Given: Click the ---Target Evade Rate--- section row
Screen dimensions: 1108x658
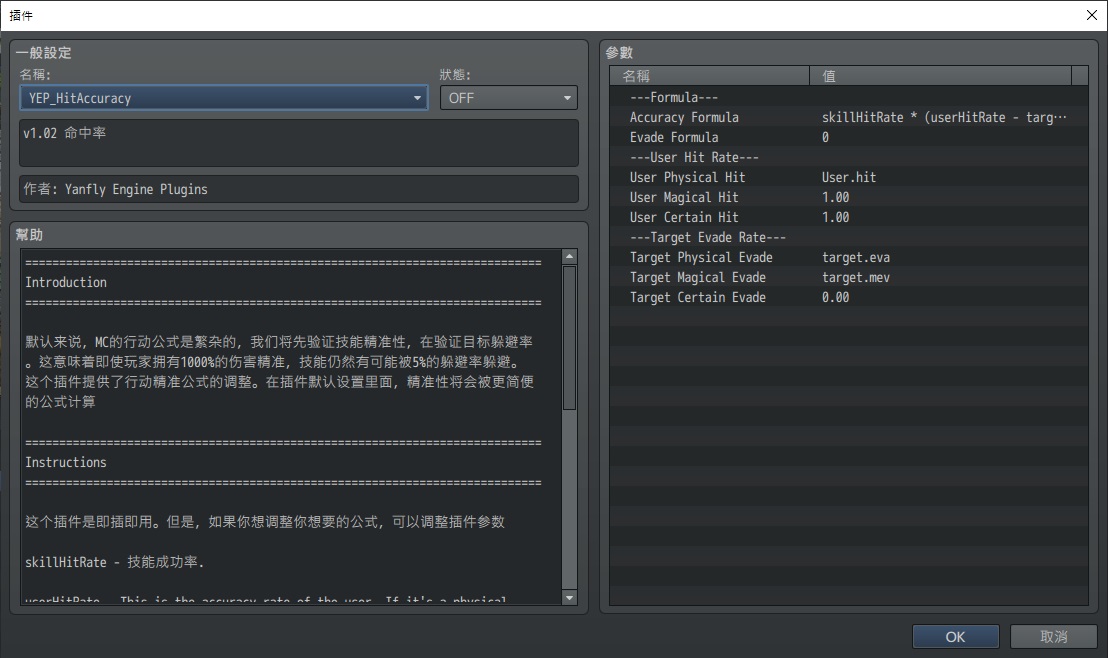Looking at the screenshot, I should tap(849, 237).
